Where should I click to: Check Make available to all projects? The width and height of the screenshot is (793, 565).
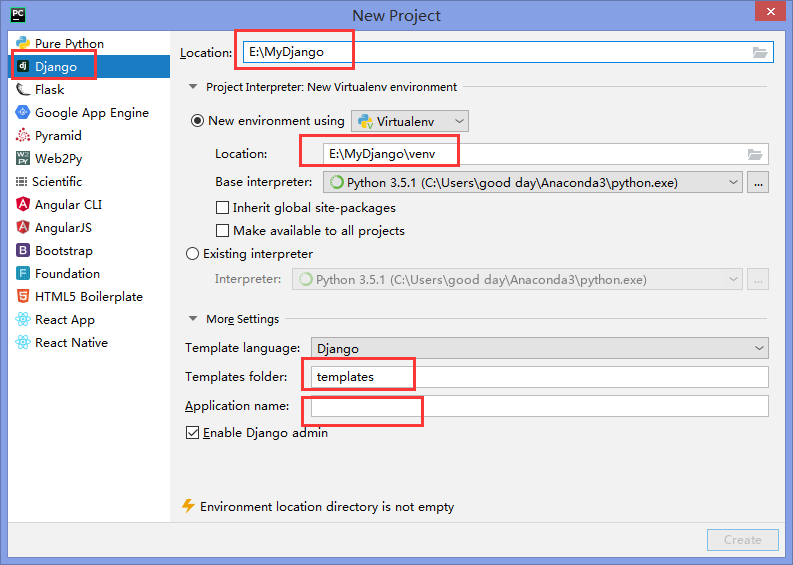[222, 231]
